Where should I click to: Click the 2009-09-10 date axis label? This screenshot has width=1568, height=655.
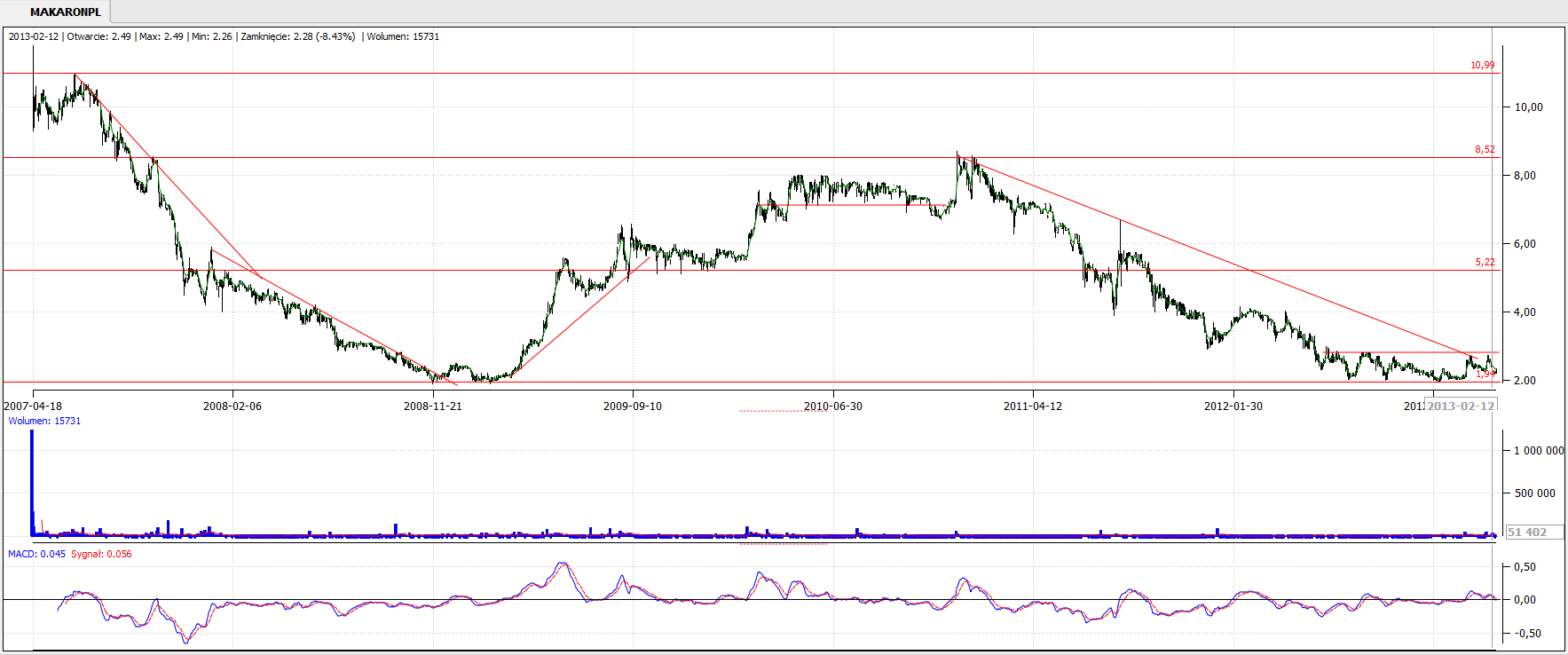click(x=632, y=406)
